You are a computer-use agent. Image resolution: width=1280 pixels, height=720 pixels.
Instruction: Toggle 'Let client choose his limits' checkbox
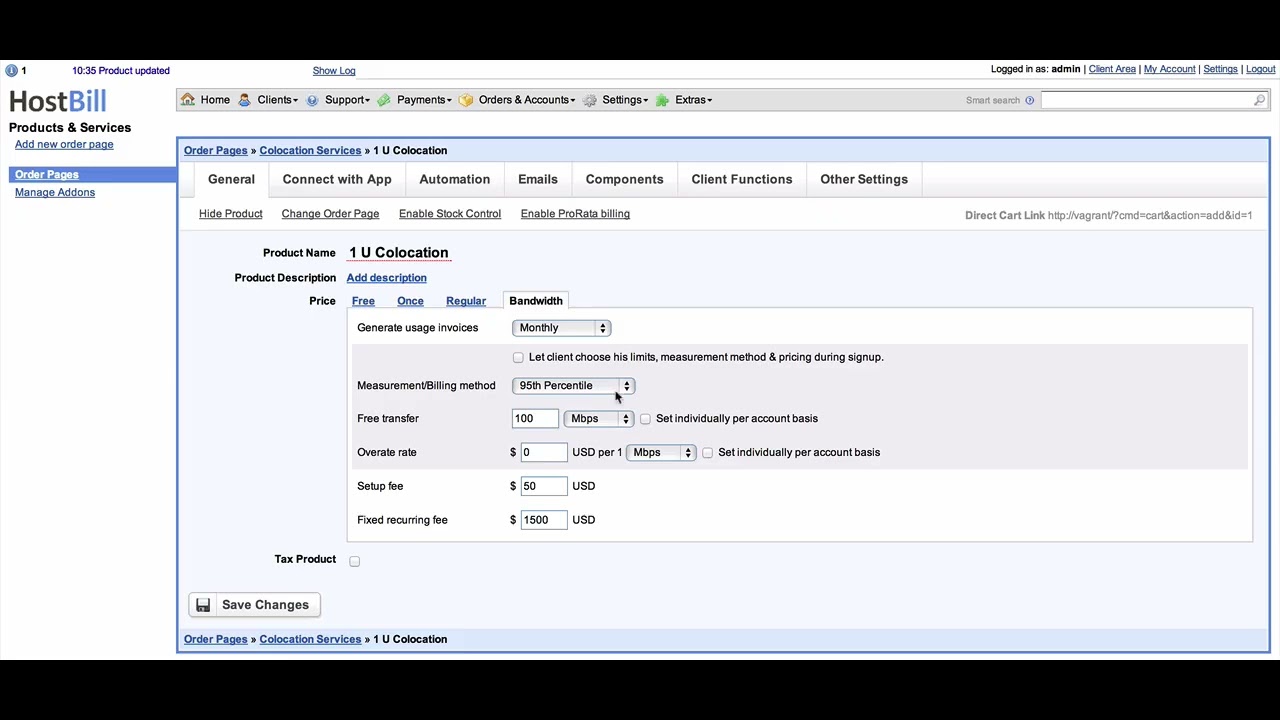(x=518, y=357)
